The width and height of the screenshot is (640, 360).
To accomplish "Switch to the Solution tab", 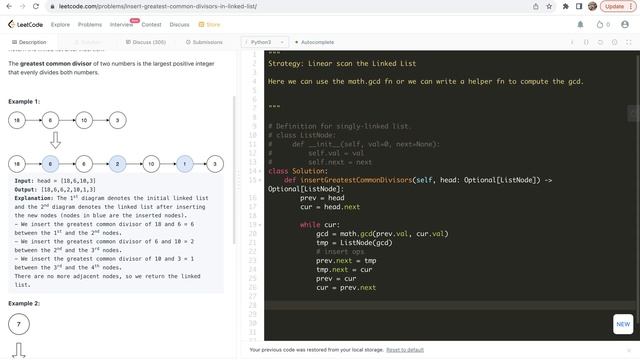I will [89, 42].
